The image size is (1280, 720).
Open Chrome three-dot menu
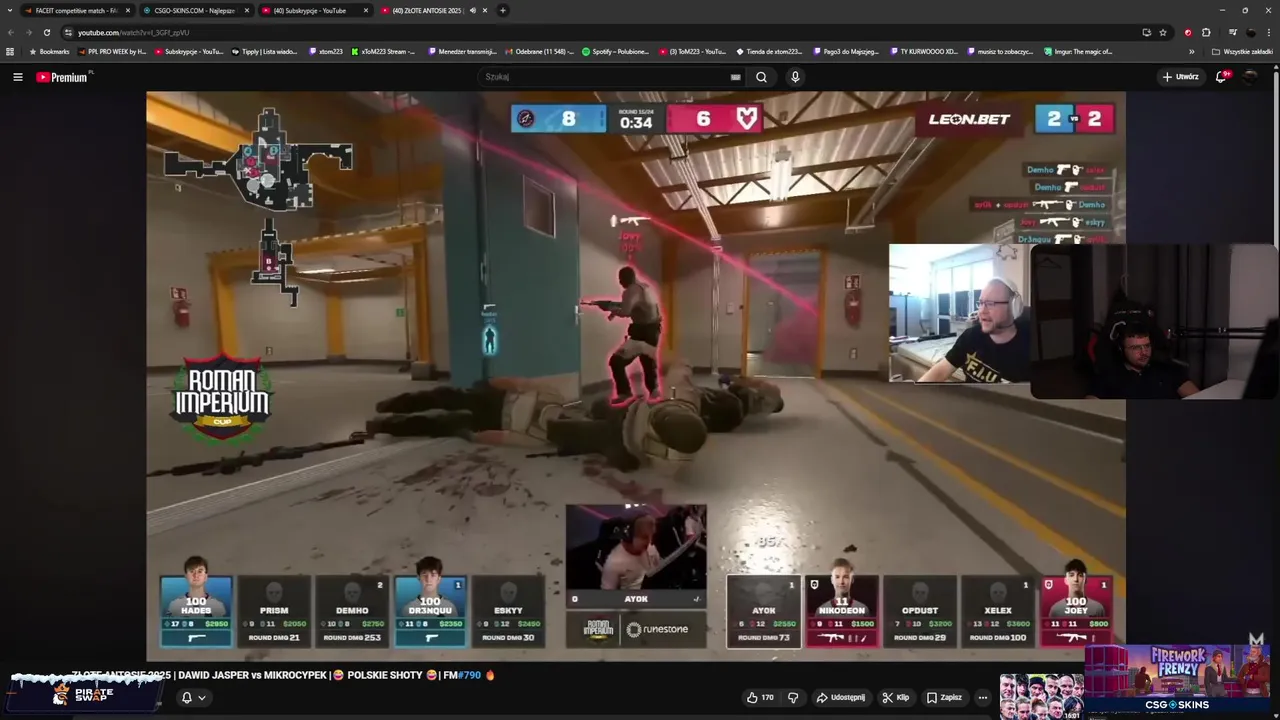(1268, 32)
